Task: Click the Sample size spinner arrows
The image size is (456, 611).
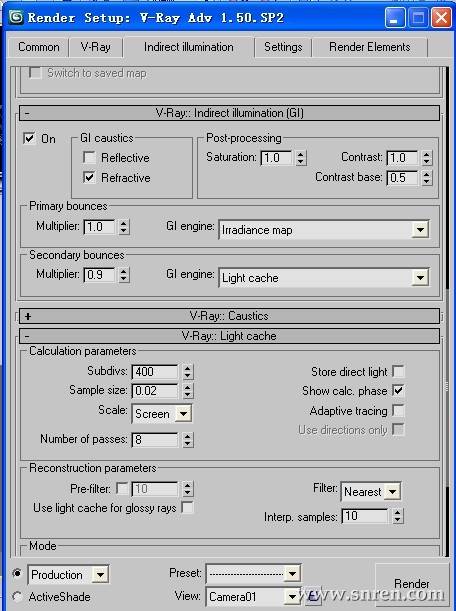Action: pos(187,390)
